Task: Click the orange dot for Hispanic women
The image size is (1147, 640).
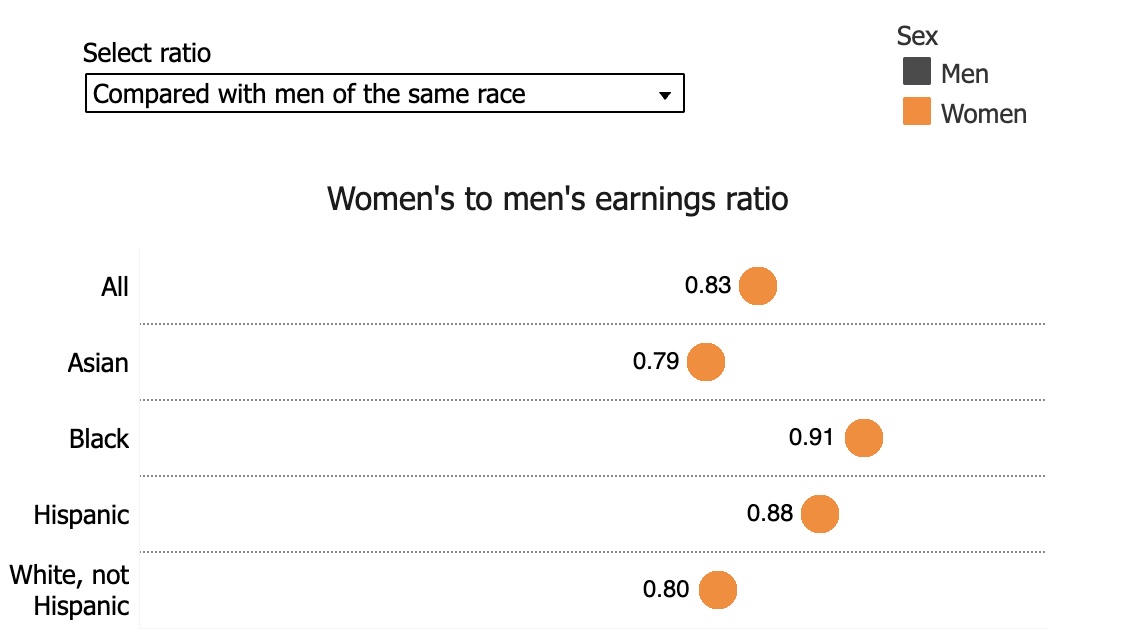Action: (819, 514)
